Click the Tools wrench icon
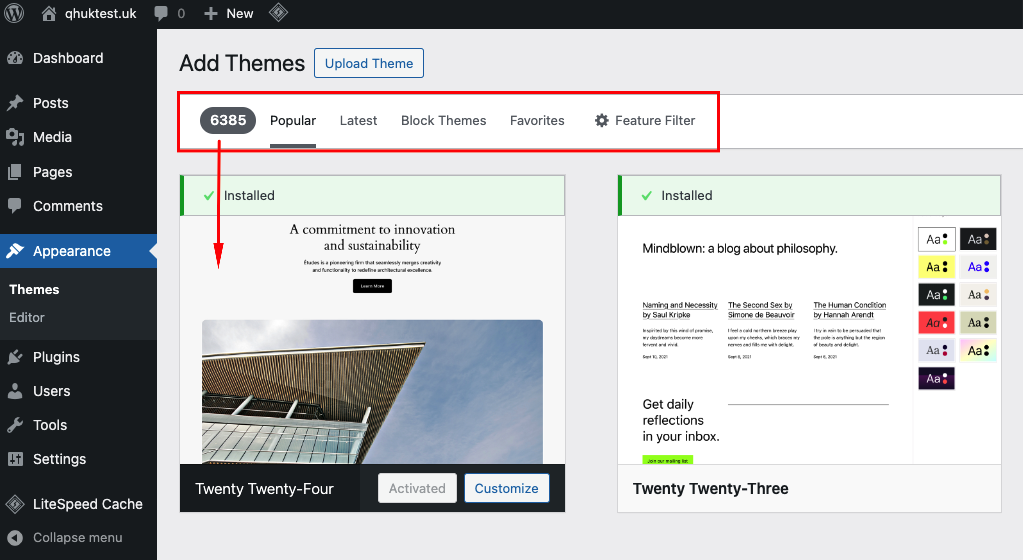The image size is (1023, 560). click(x=15, y=425)
